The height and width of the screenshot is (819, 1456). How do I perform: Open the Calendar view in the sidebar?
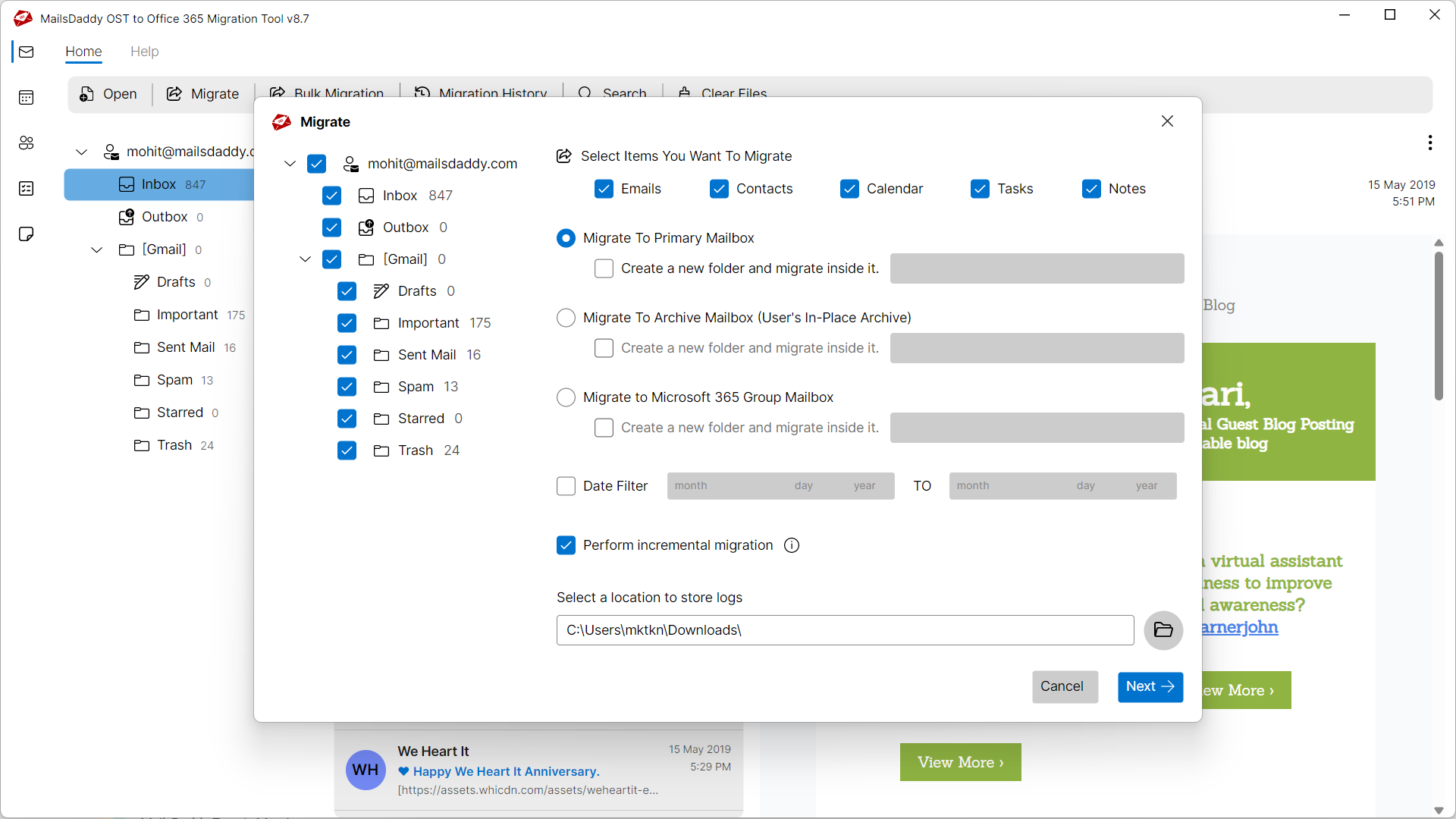tap(27, 97)
